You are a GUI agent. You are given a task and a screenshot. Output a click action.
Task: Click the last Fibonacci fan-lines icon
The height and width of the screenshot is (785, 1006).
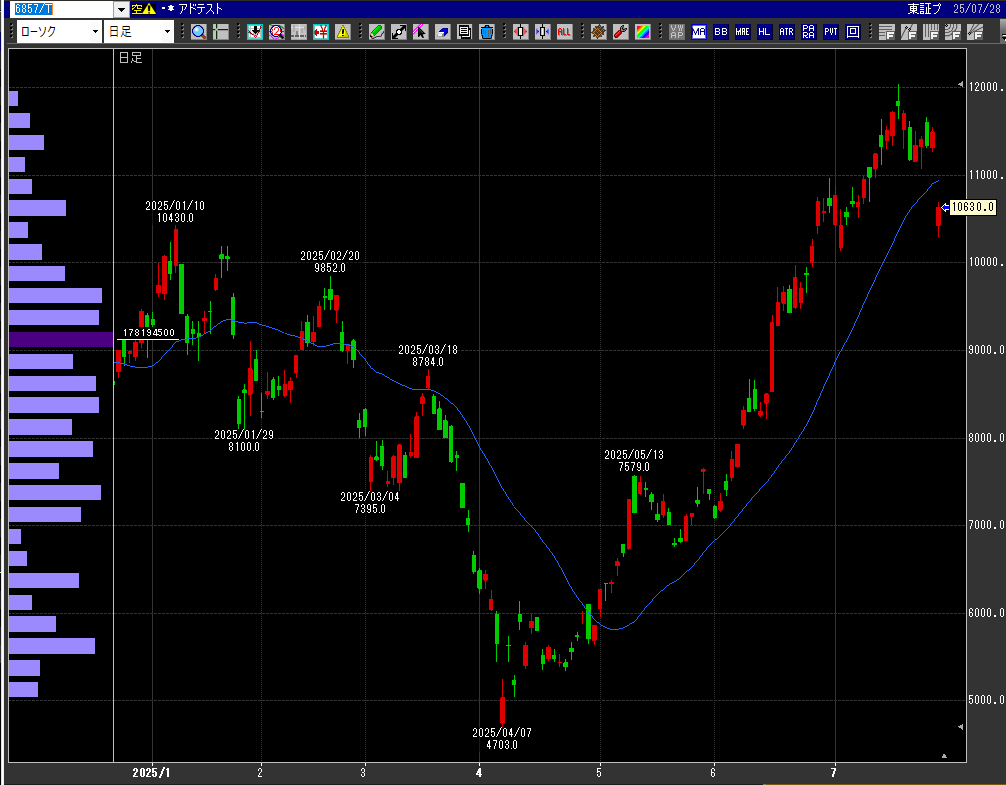point(975,31)
